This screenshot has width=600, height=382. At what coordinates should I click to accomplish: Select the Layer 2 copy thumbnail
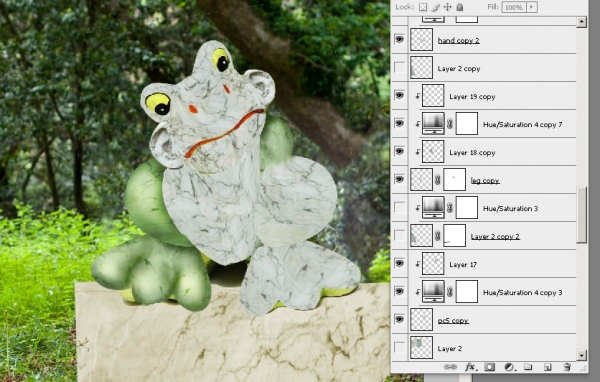point(421,67)
